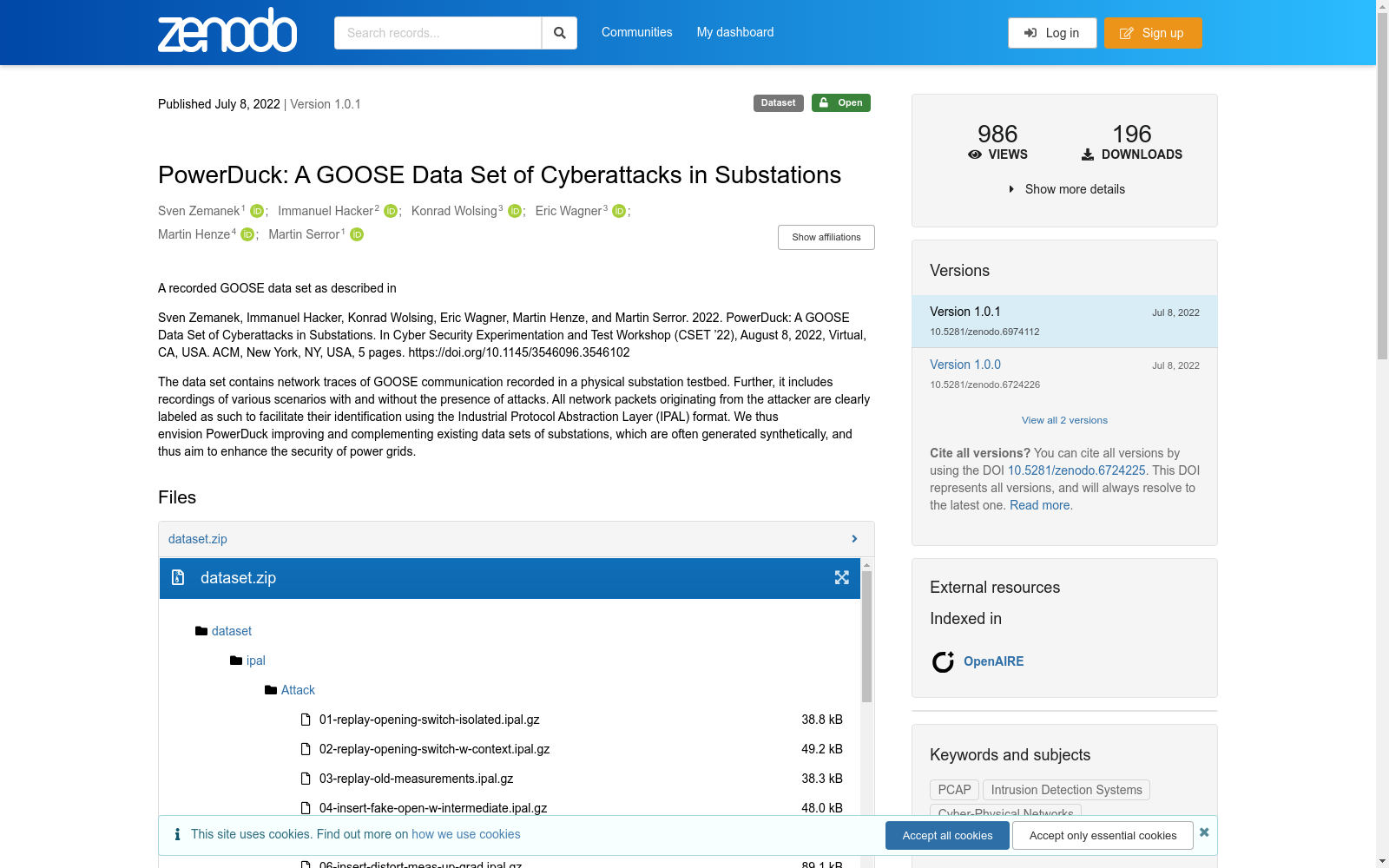Click the 38.8 kB file size text
This screenshot has width=1389, height=868.
(x=822, y=720)
